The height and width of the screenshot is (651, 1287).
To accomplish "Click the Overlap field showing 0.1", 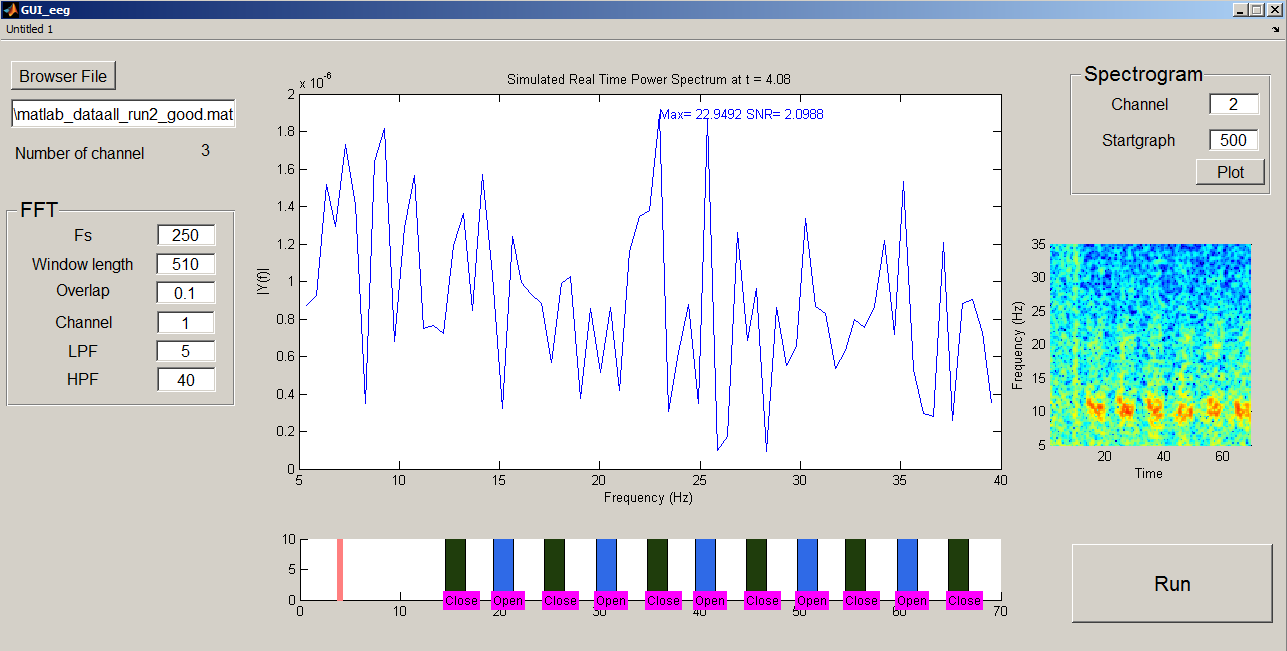I will (x=186, y=292).
